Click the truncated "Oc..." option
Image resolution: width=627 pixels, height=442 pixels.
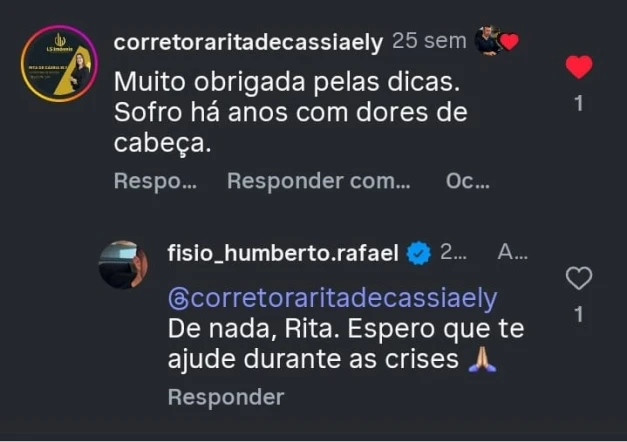click(x=467, y=181)
